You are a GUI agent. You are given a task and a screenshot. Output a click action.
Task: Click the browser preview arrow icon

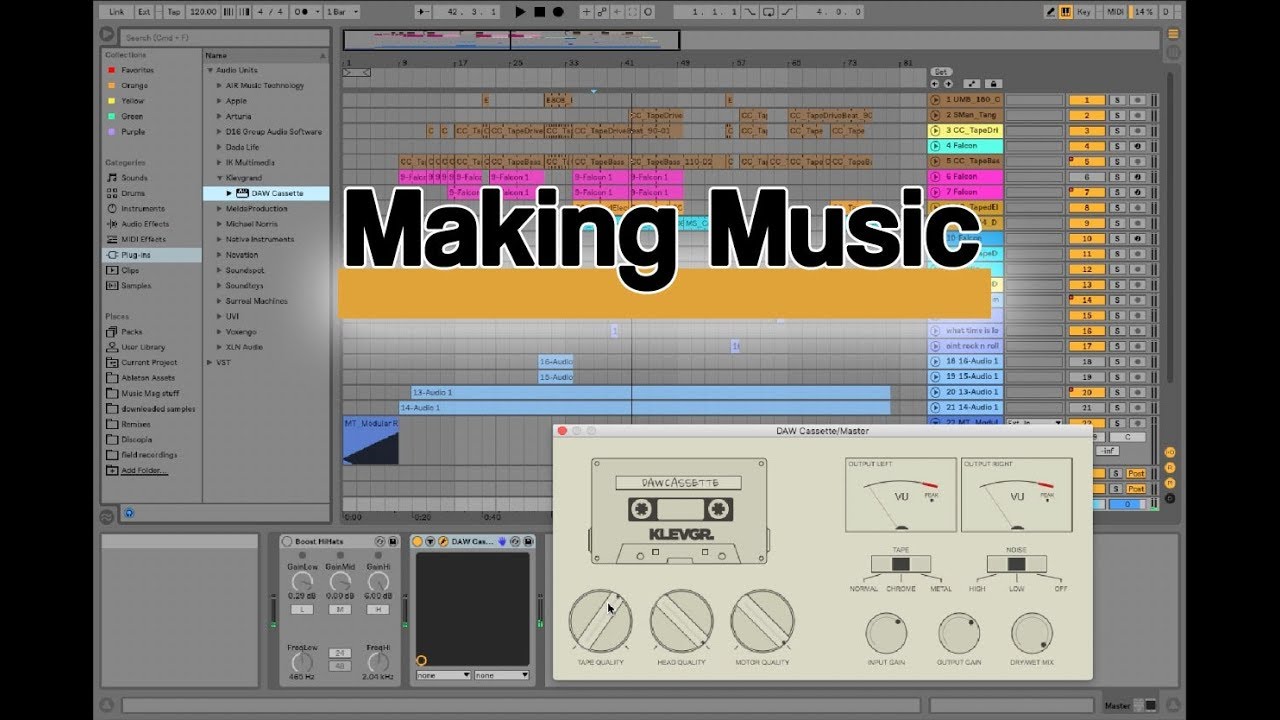[107, 34]
